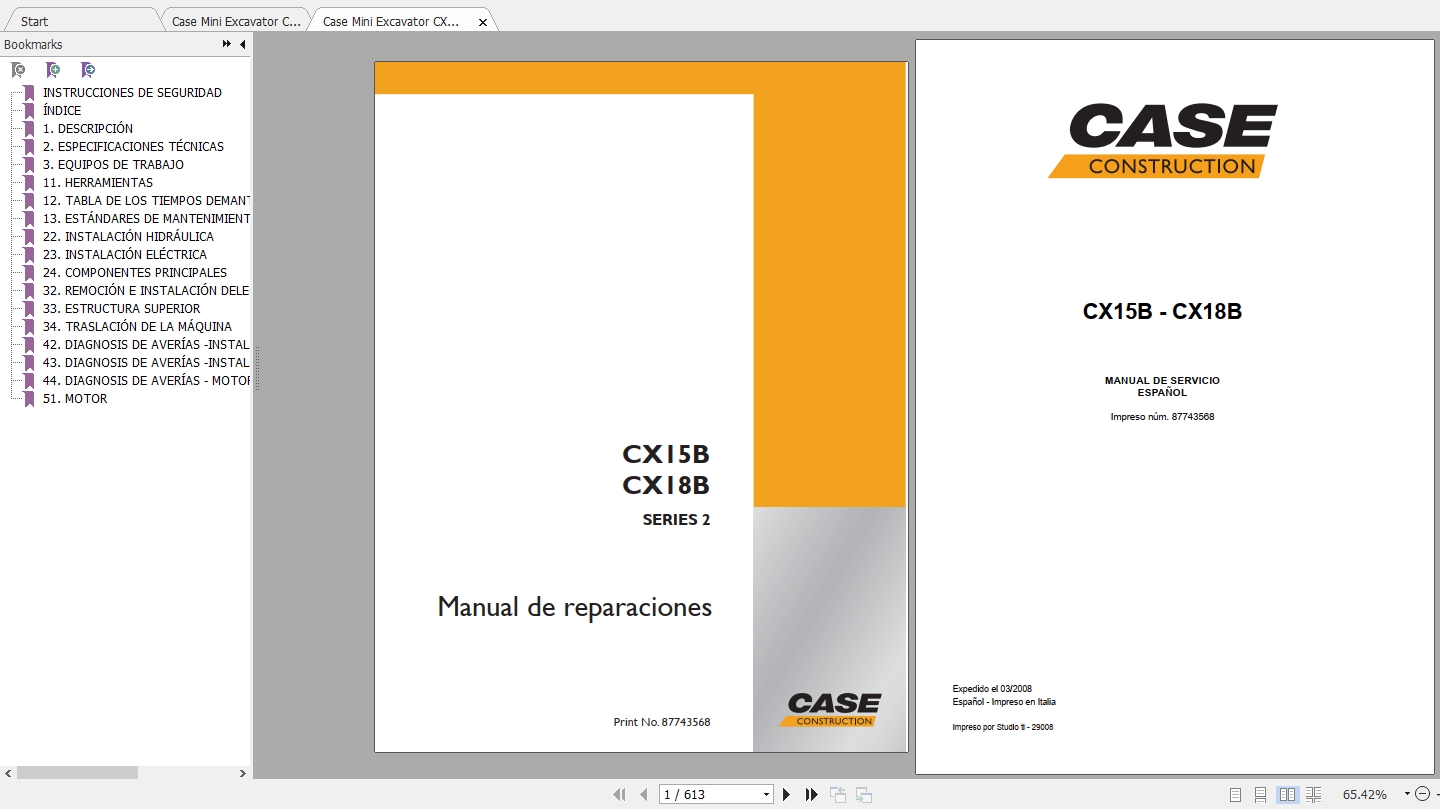This screenshot has height=809, width=1440.
Task: Click the go-to bookmark arrow icon
Action: click(x=88, y=70)
